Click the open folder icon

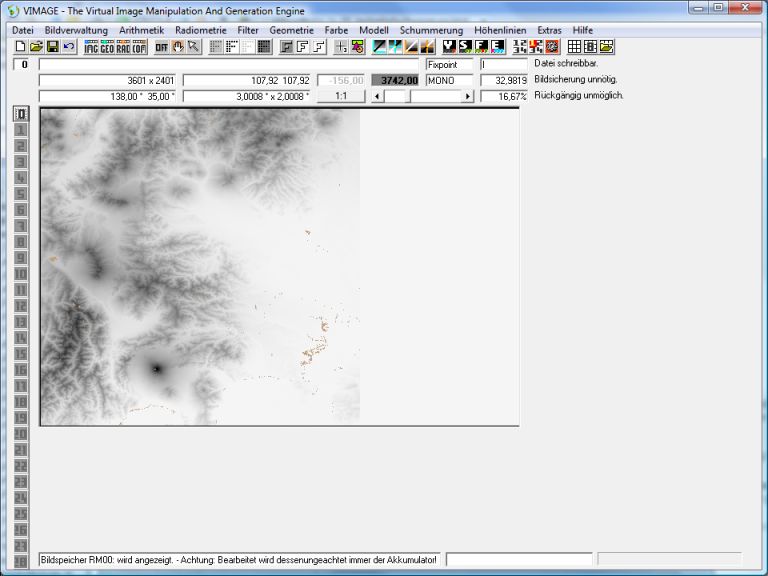coord(36,47)
